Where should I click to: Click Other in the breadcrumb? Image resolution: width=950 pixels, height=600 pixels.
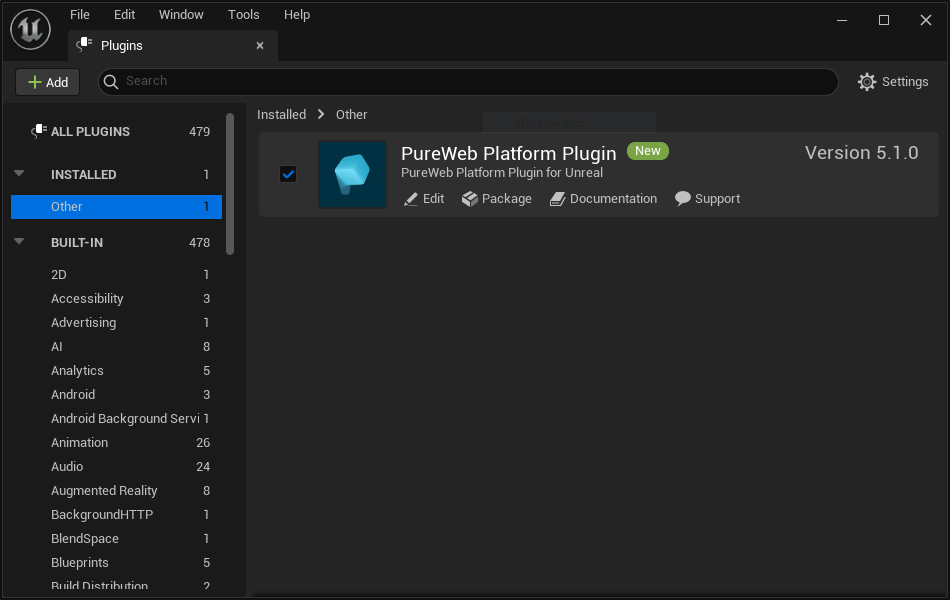[x=351, y=115]
